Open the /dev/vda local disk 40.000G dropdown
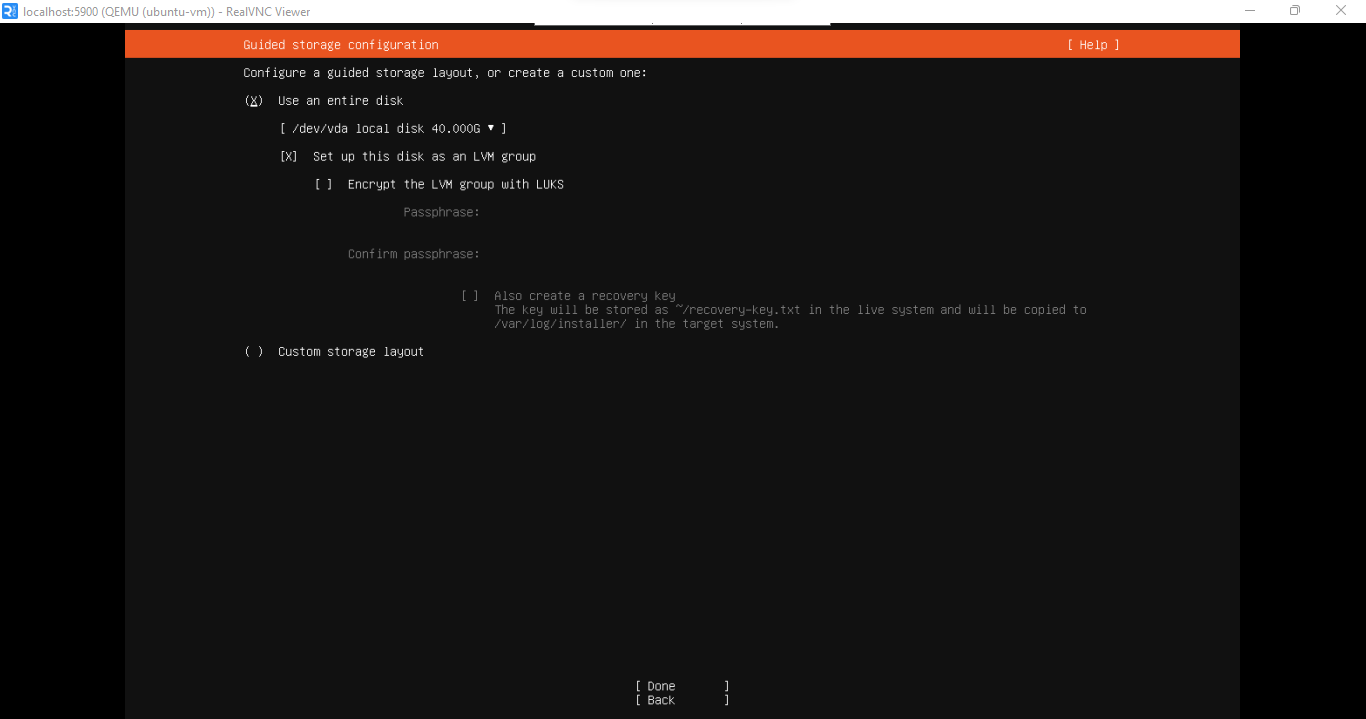Screen dimensions: 1366x719 (x=393, y=129)
